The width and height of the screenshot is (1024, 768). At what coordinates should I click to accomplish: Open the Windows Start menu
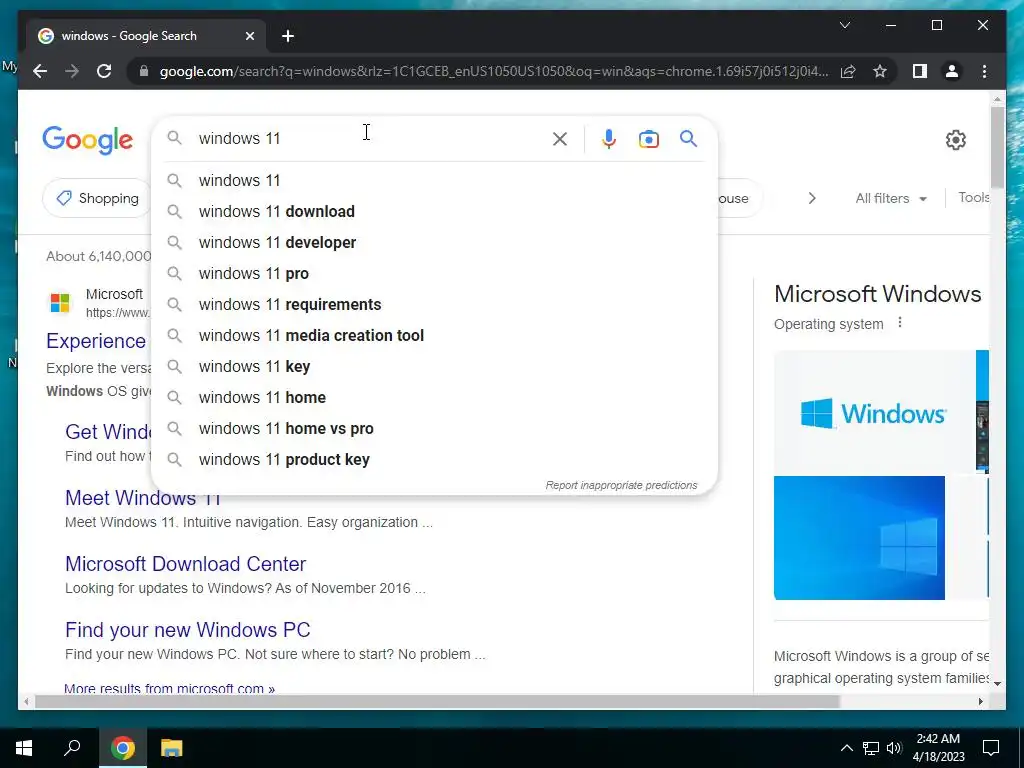(x=24, y=748)
